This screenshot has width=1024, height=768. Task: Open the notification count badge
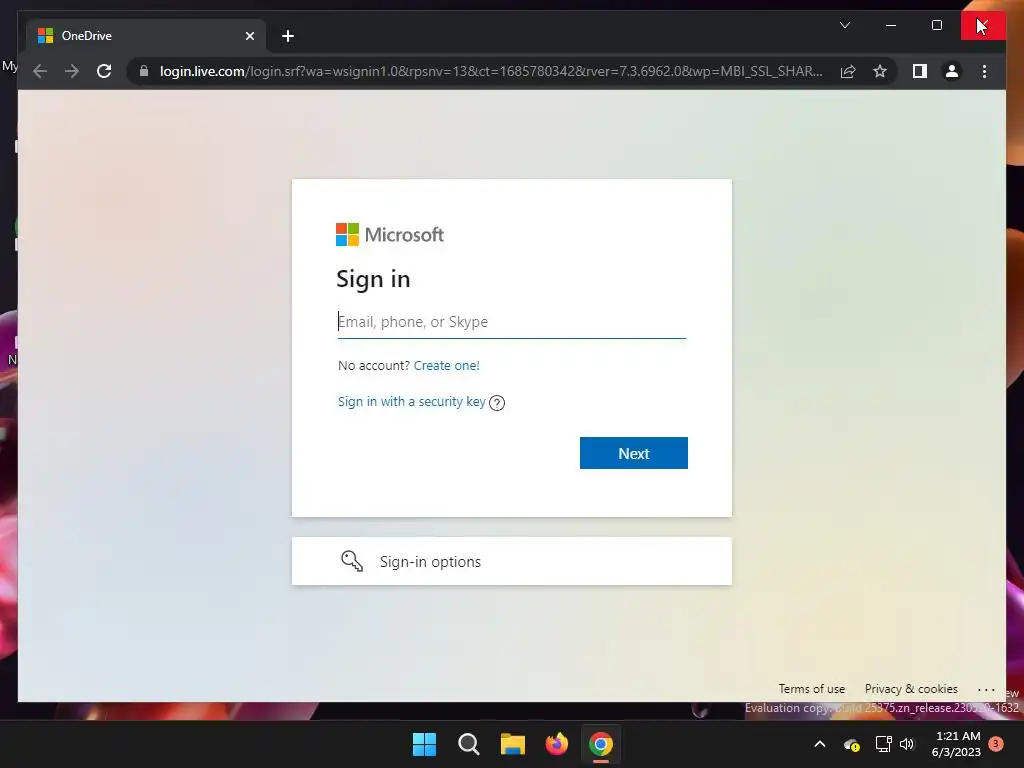(x=996, y=743)
